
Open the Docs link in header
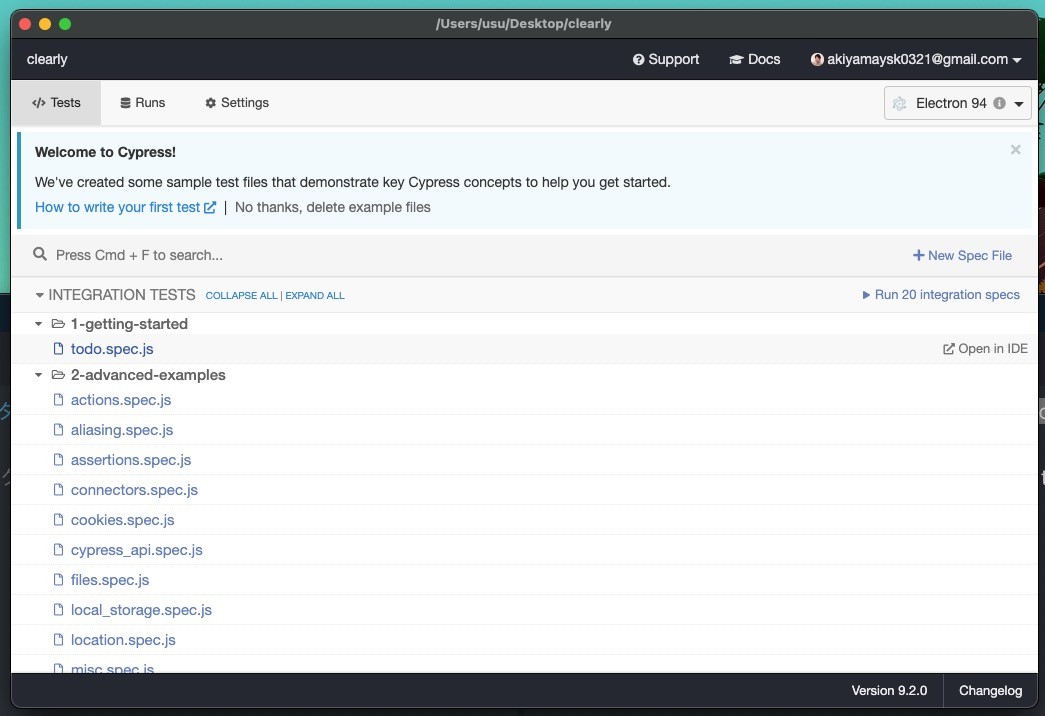point(754,59)
